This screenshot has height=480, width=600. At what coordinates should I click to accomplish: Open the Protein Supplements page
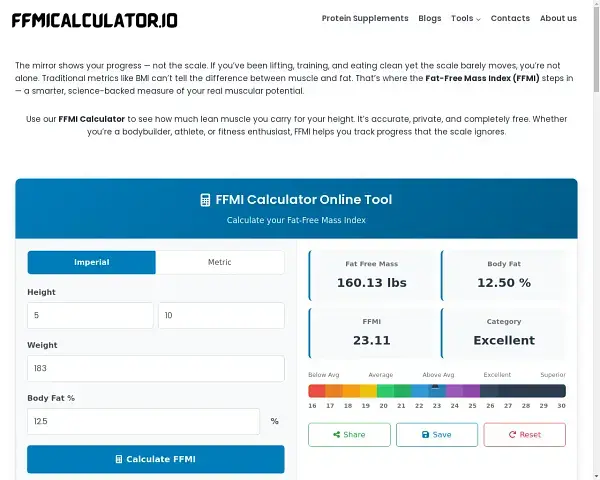coord(365,18)
